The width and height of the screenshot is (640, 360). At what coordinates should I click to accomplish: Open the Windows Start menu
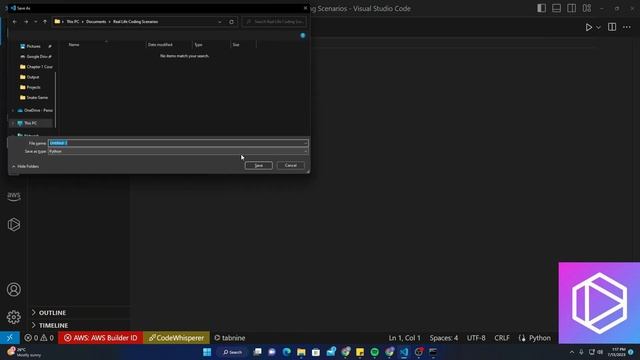pyautogui.click(x=207, y=352)
